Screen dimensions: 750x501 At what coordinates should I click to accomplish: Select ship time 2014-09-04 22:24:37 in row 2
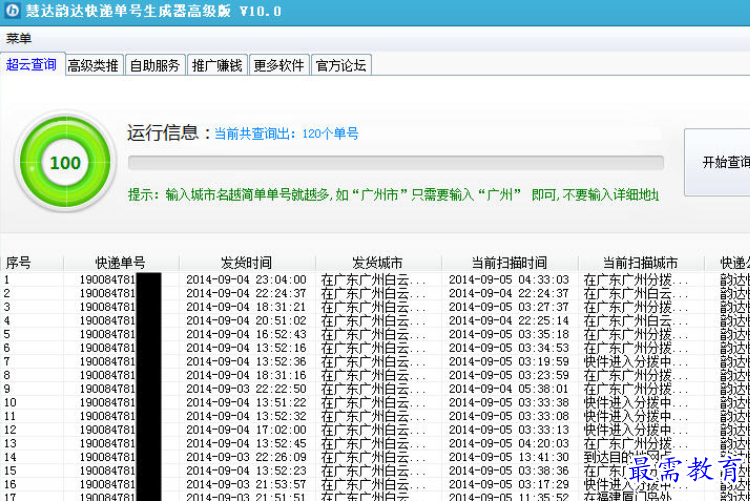246,293
